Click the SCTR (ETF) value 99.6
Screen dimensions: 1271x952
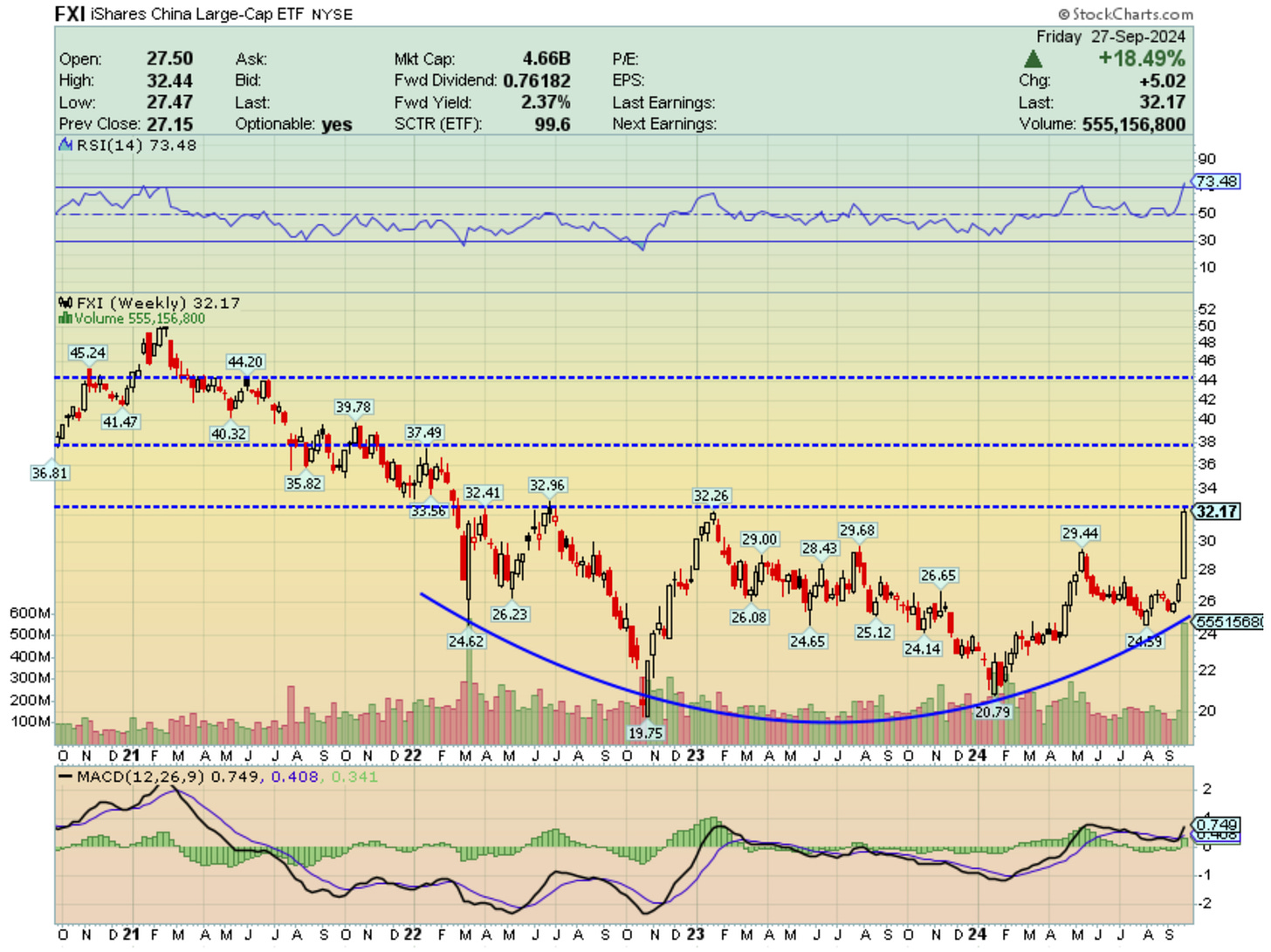(553, 124)
